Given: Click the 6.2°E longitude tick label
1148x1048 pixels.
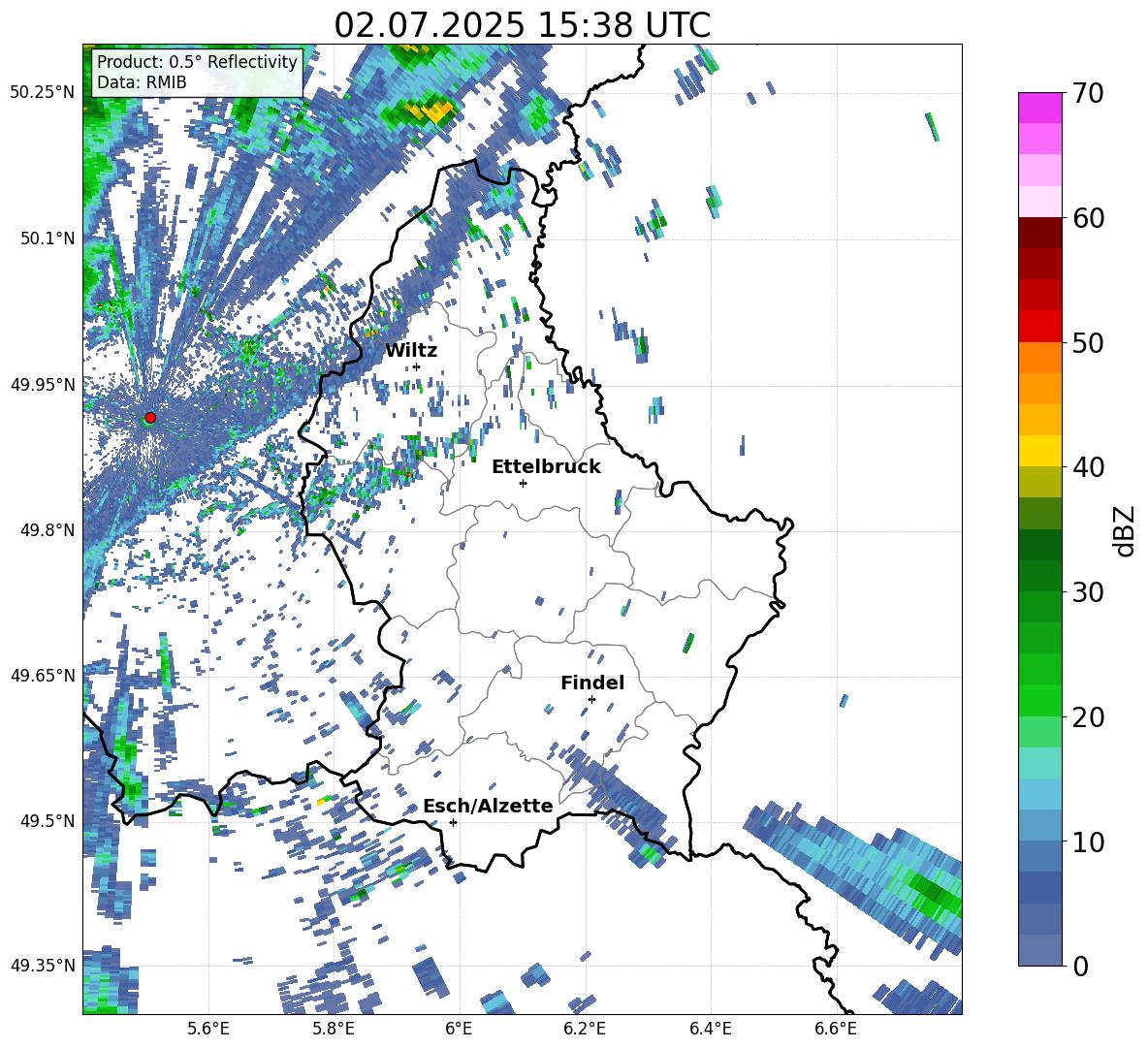Looking at the screenshot, I should pyautogui.click(x=585, y=1029).
